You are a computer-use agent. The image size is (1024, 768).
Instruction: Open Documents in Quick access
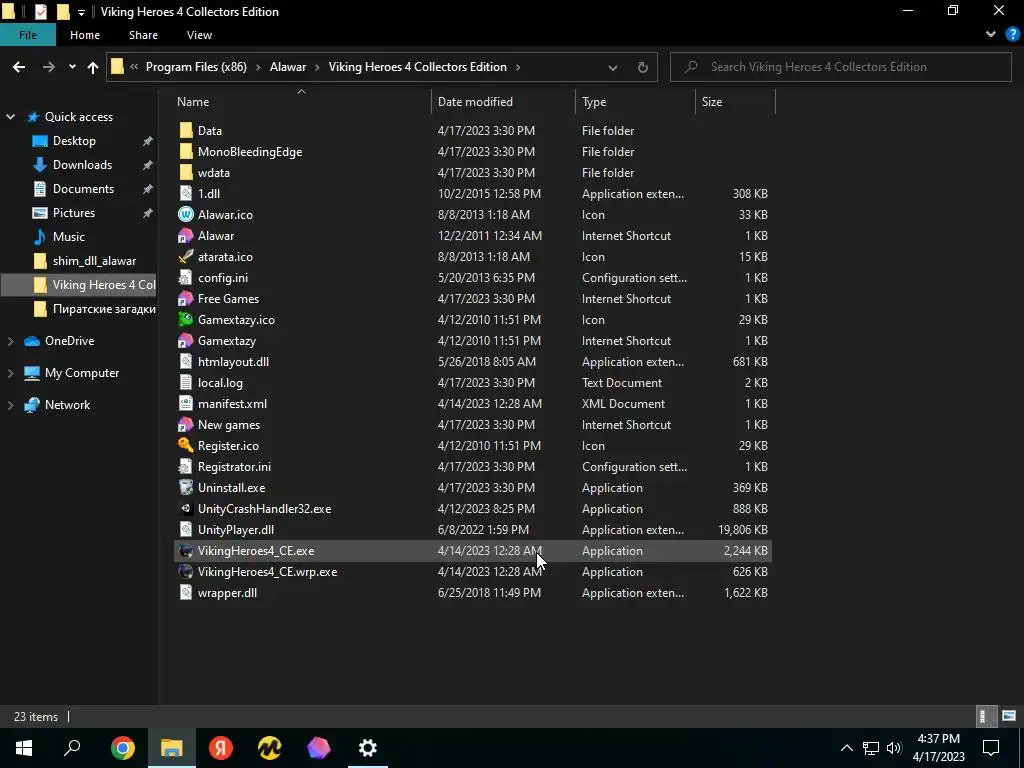click(83, 189)
